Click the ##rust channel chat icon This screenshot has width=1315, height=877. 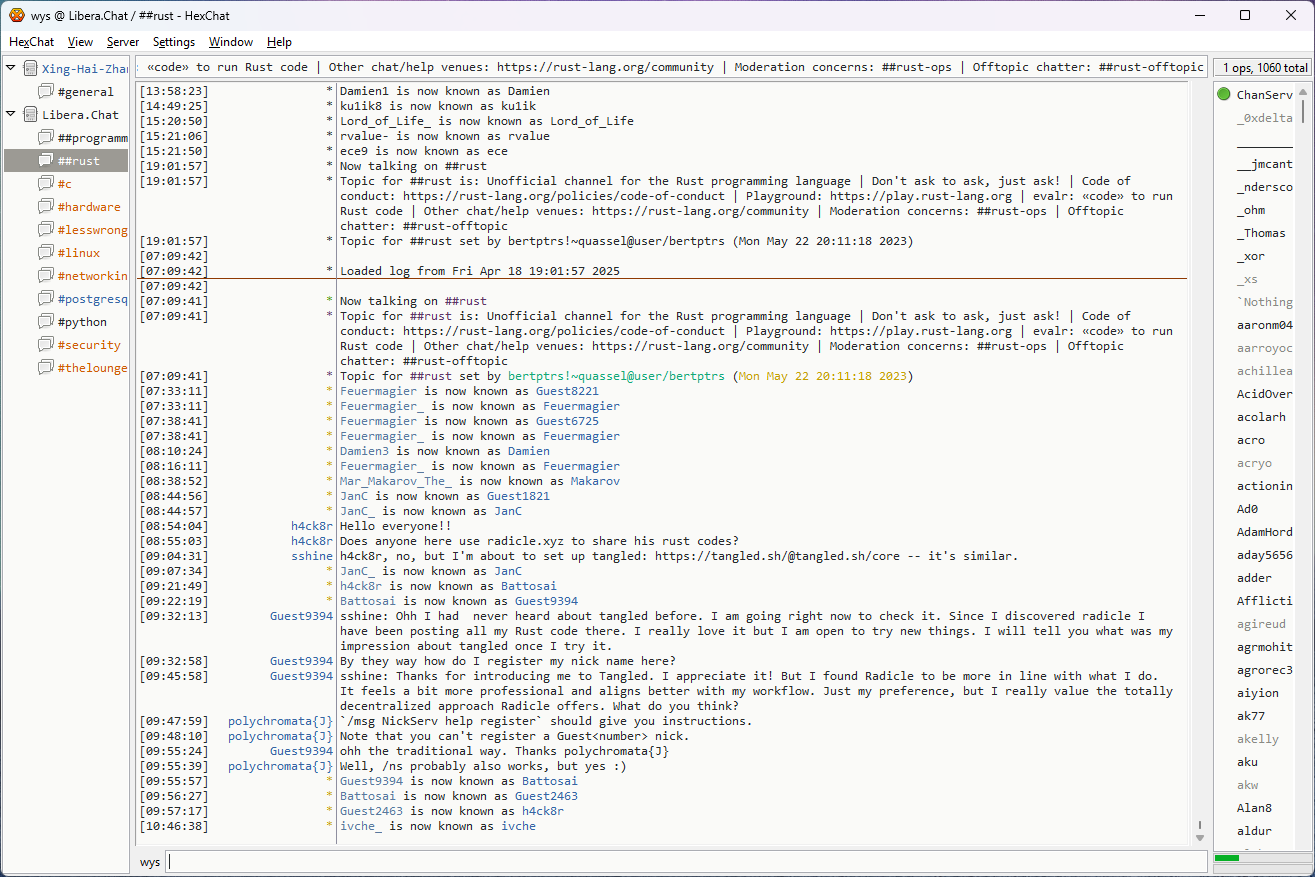46,161
